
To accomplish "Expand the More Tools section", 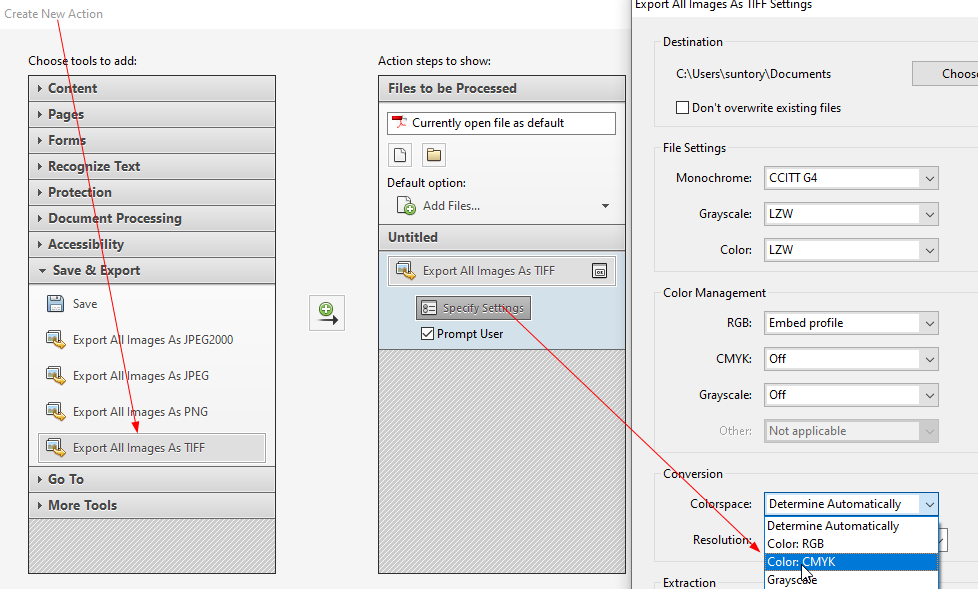I will 152,505.
